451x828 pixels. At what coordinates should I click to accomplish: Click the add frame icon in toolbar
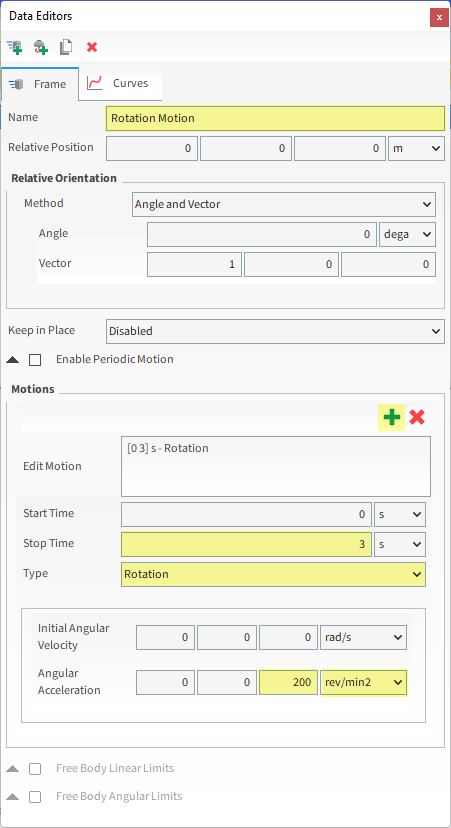(15, 48)
